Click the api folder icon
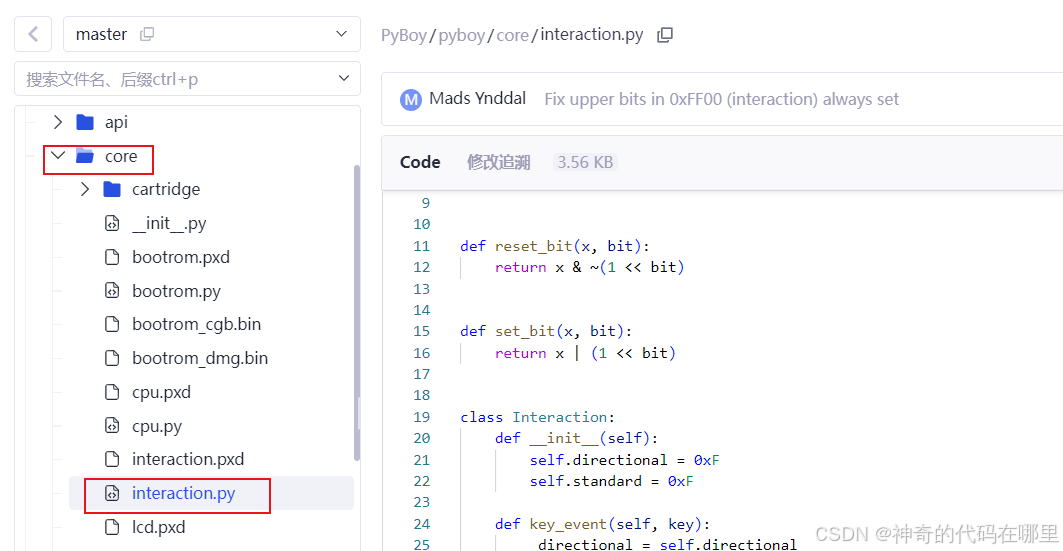Screen dimensions: 1063x551 (x=85, y=122)
